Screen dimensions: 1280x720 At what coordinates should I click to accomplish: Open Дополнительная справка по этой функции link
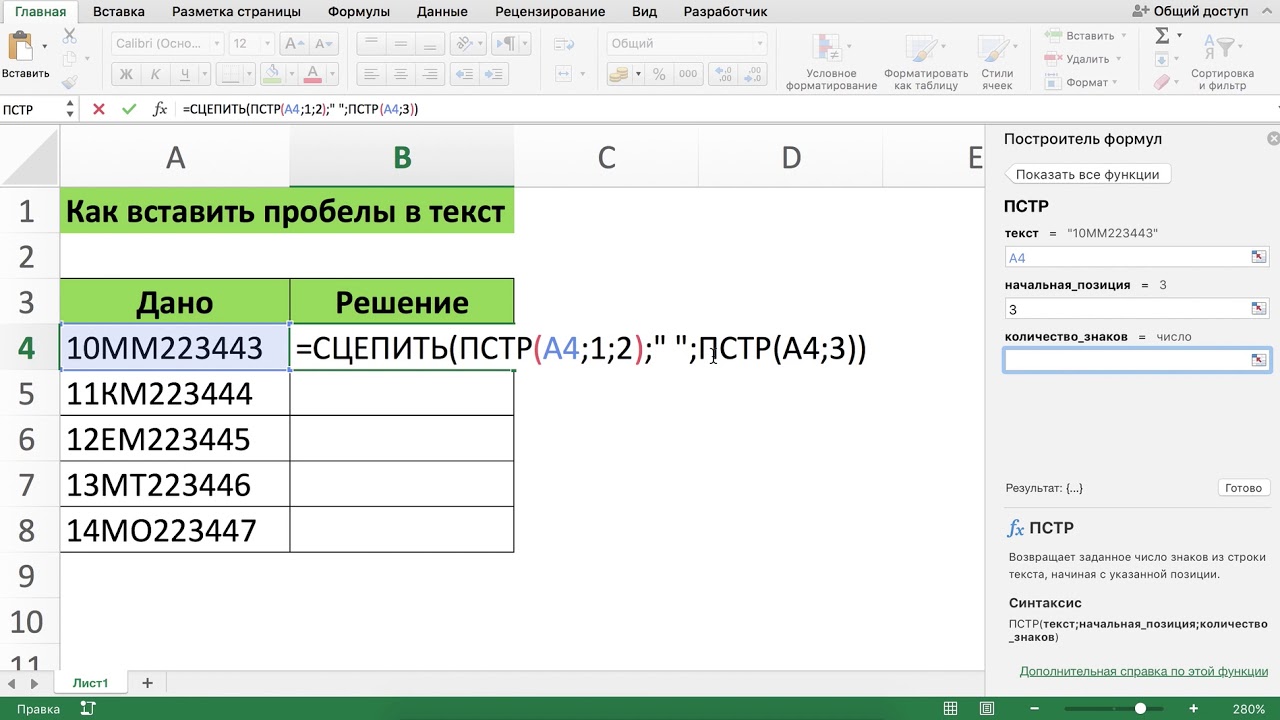[1144, 671]
